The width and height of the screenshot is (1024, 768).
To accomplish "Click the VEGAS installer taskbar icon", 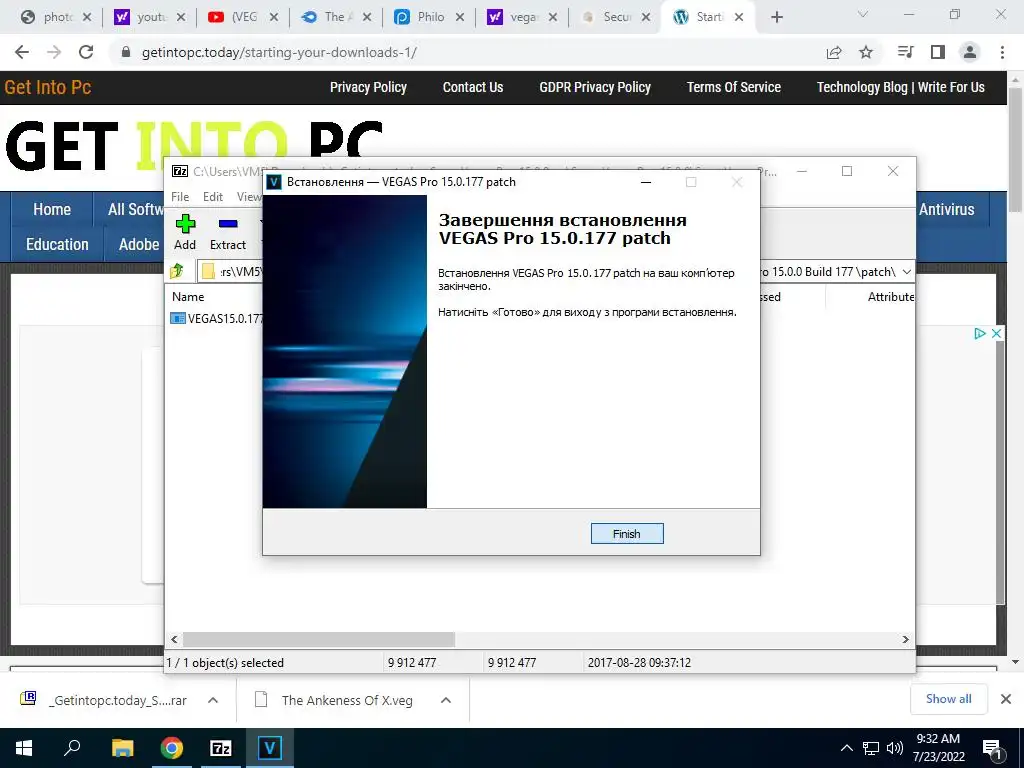I will 270,748.
